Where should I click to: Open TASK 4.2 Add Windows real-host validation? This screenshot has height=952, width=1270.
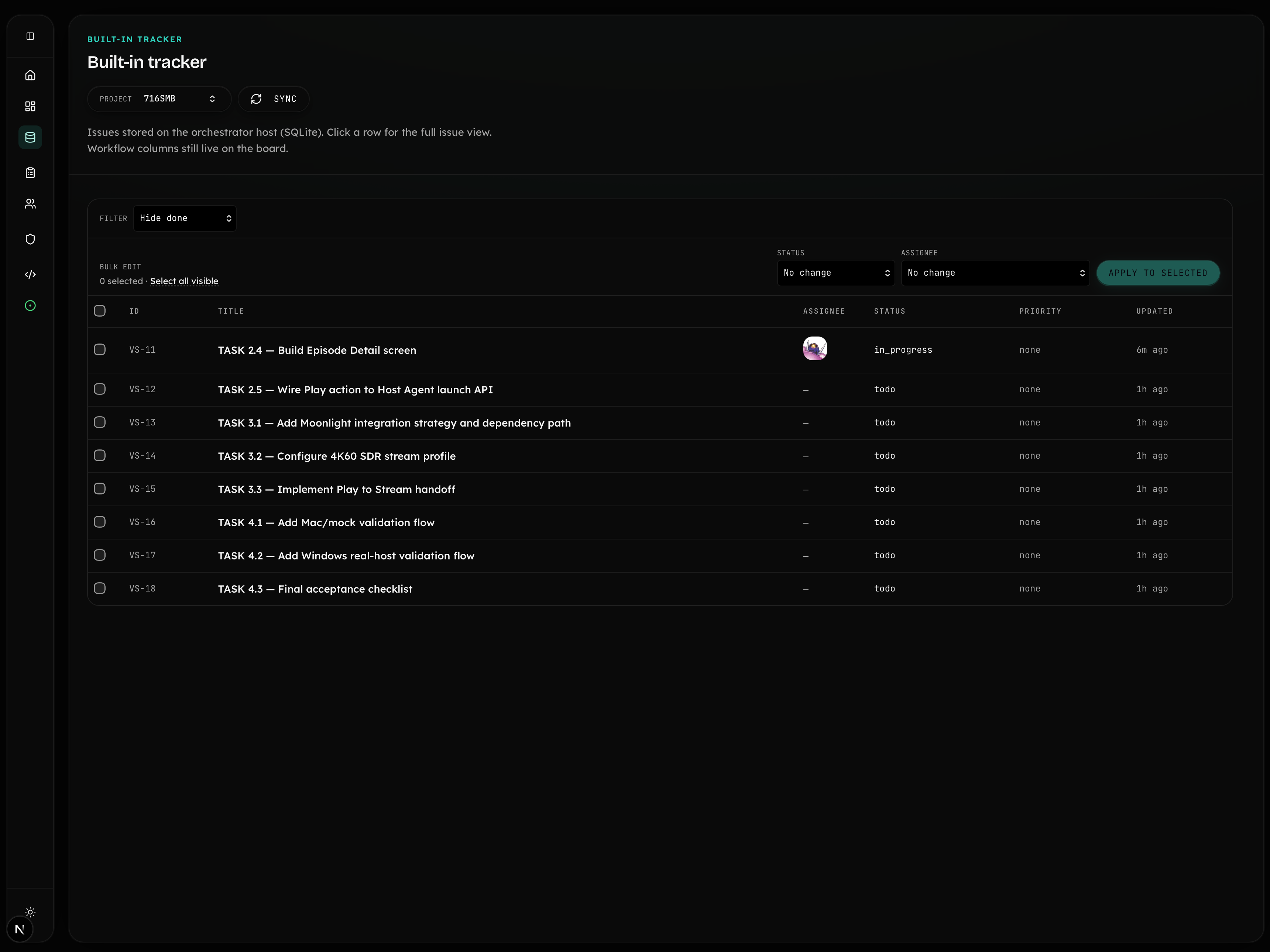click(346, 556)
